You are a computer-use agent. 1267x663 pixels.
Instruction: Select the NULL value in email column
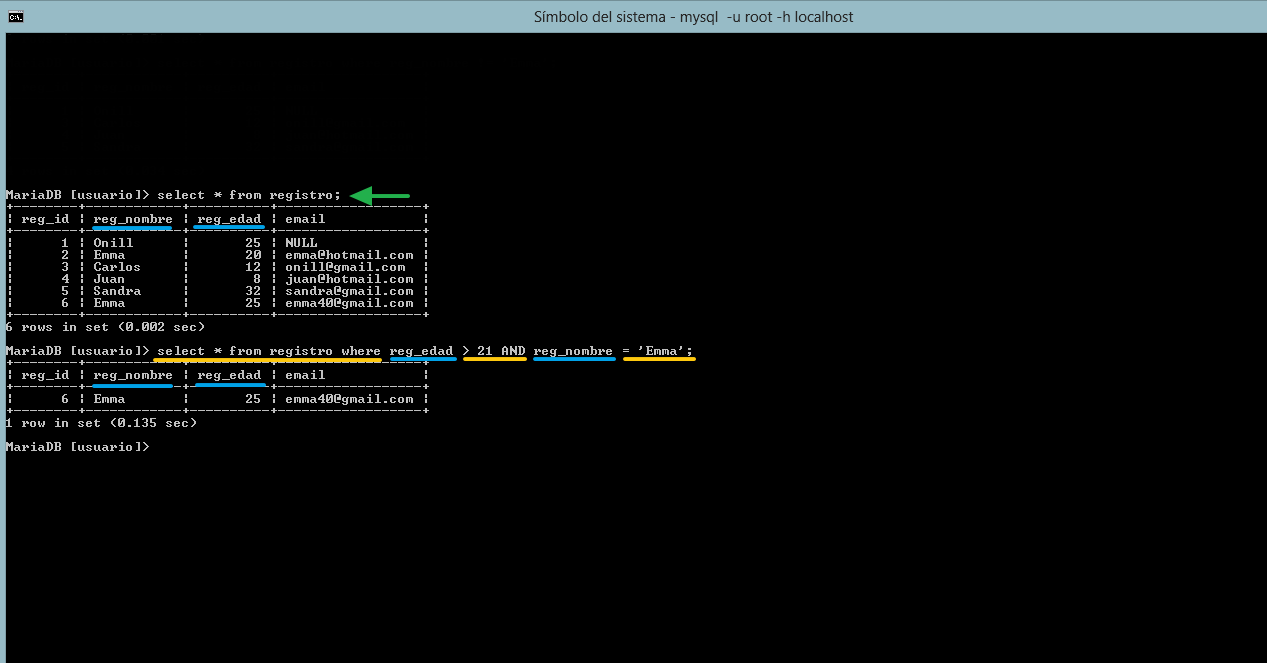[x=301, y=243]
